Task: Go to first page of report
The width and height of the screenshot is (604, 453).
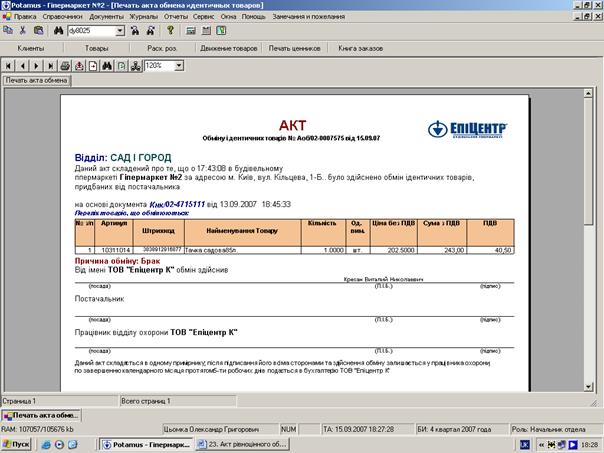Action: pyautogui.click(x=8, y=66)
